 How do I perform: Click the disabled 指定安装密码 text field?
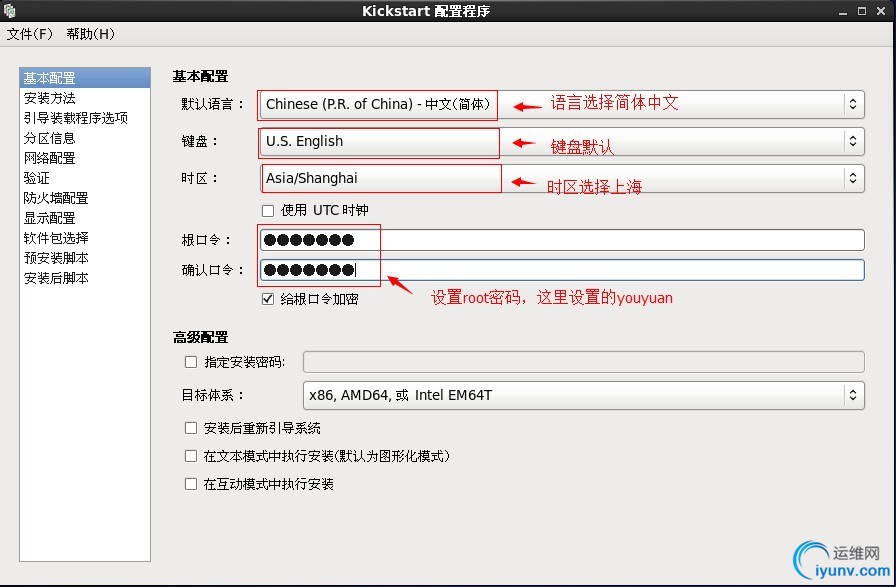coord(583,362)
